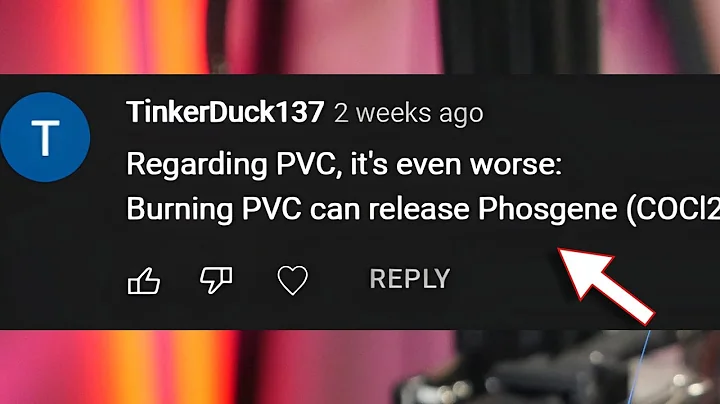This screenshot has width=720, height=404.
Task: Click the line 'Regarding PVC, it's even worse:'
Action: 344,164
